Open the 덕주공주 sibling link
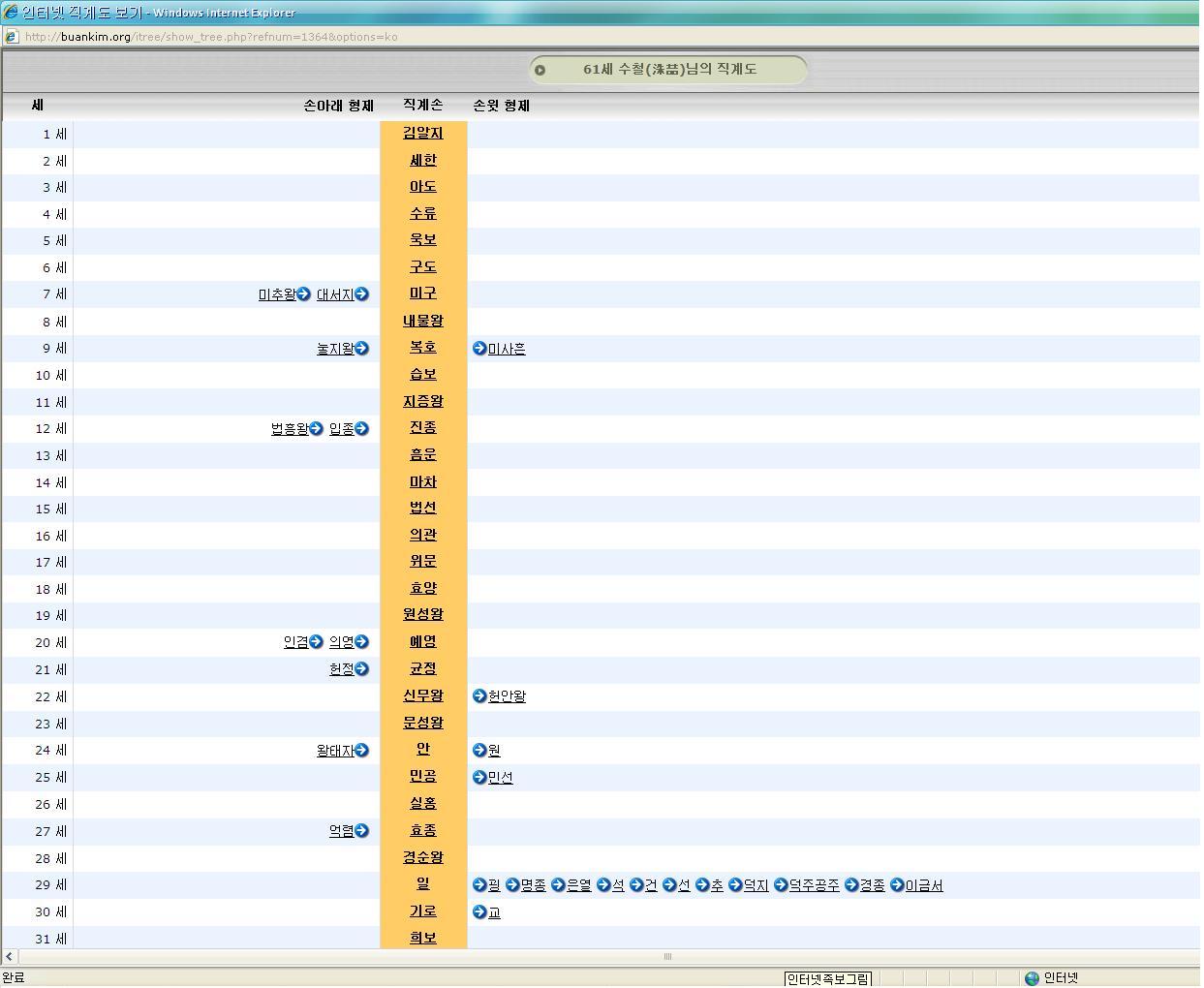The width and height of the screenshot is (1204, 988). click(x=815, y=885)
